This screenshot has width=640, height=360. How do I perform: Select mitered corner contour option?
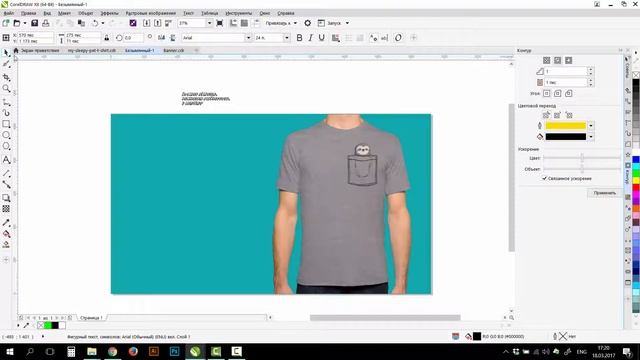[x=547, y=93]
